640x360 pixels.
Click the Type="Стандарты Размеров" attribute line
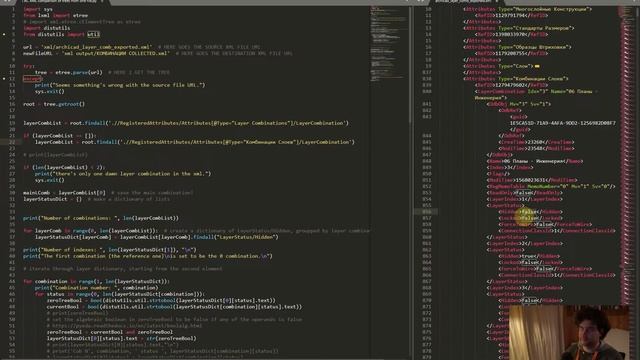click(x=518, y=28)
